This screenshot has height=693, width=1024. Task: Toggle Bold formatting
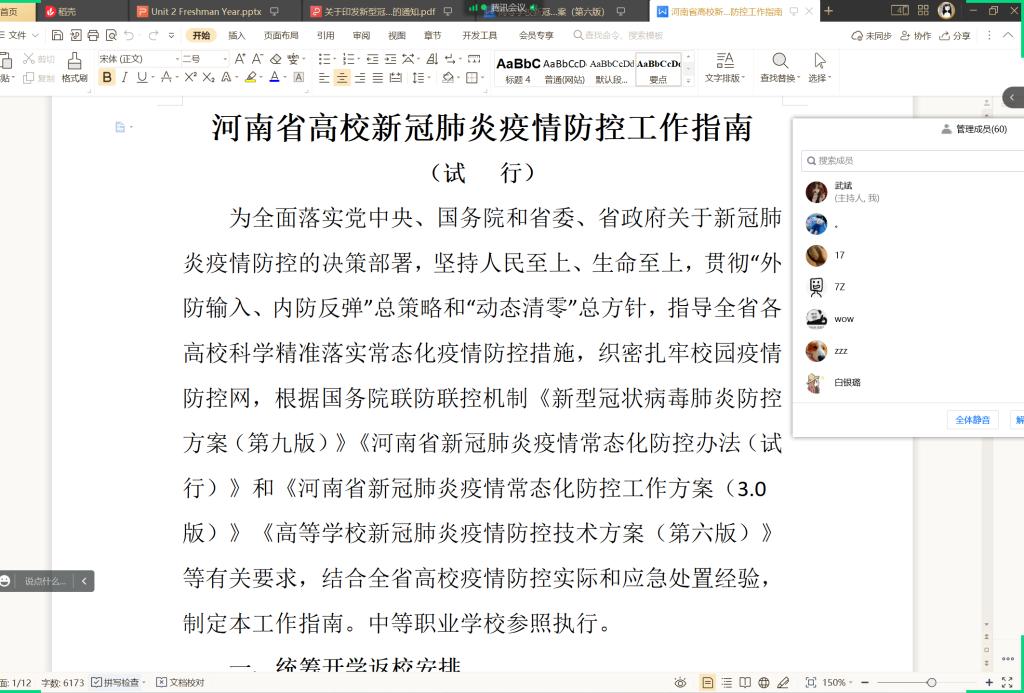(107, 78)
